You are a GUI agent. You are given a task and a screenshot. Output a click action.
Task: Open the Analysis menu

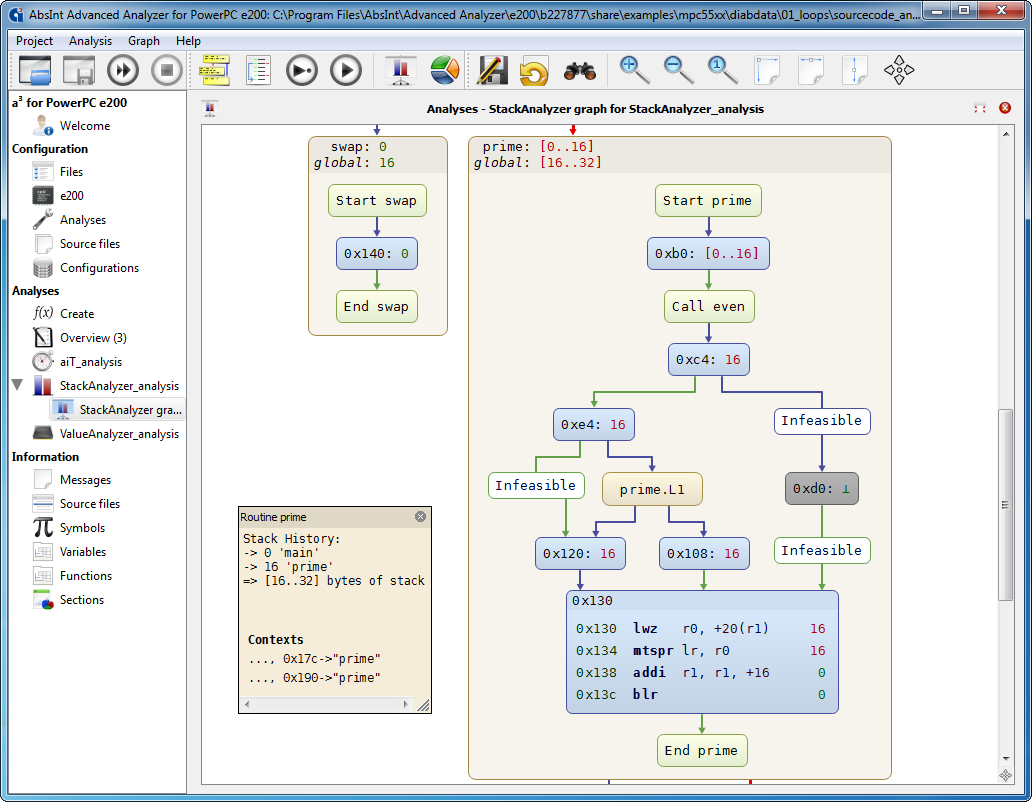90,41
